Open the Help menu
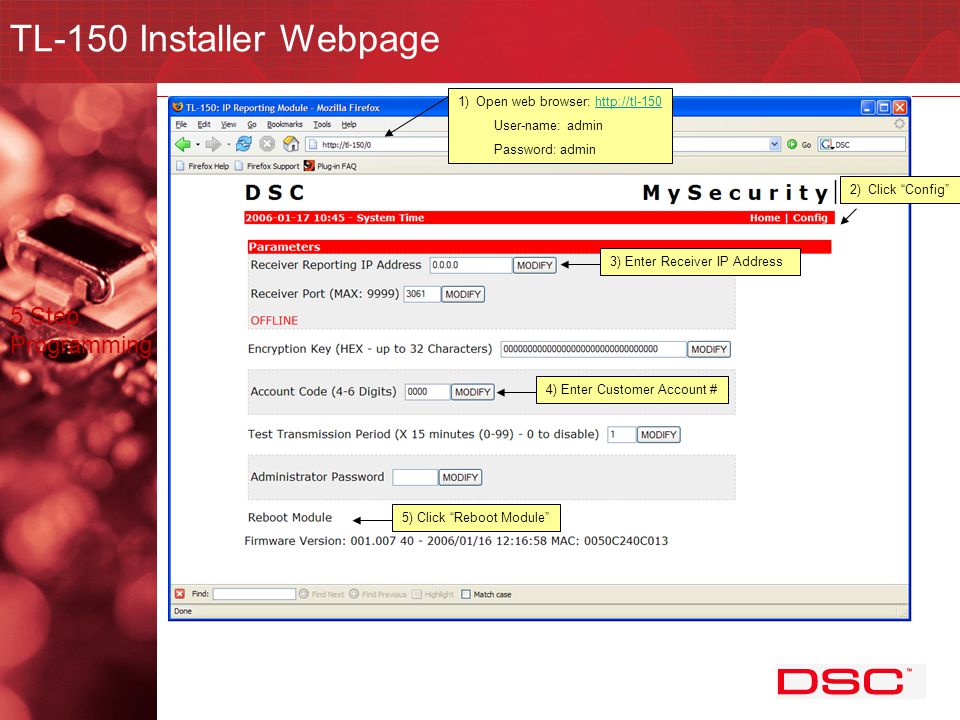The height and width of the screenshot is (720, 960). coord(349,124)
